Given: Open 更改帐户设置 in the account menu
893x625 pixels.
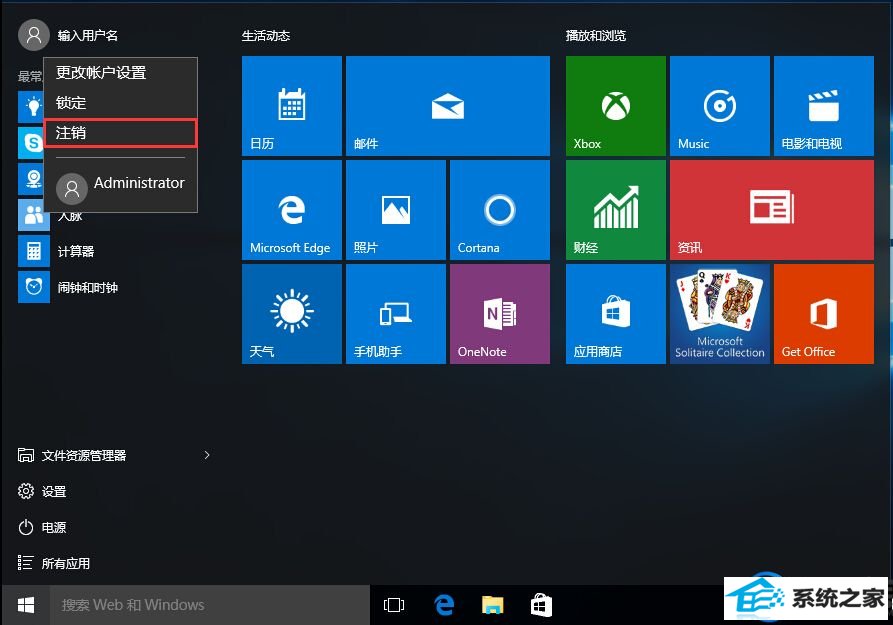Looking at the screenshot, I should pyautogui.click(x=120, y=72).
